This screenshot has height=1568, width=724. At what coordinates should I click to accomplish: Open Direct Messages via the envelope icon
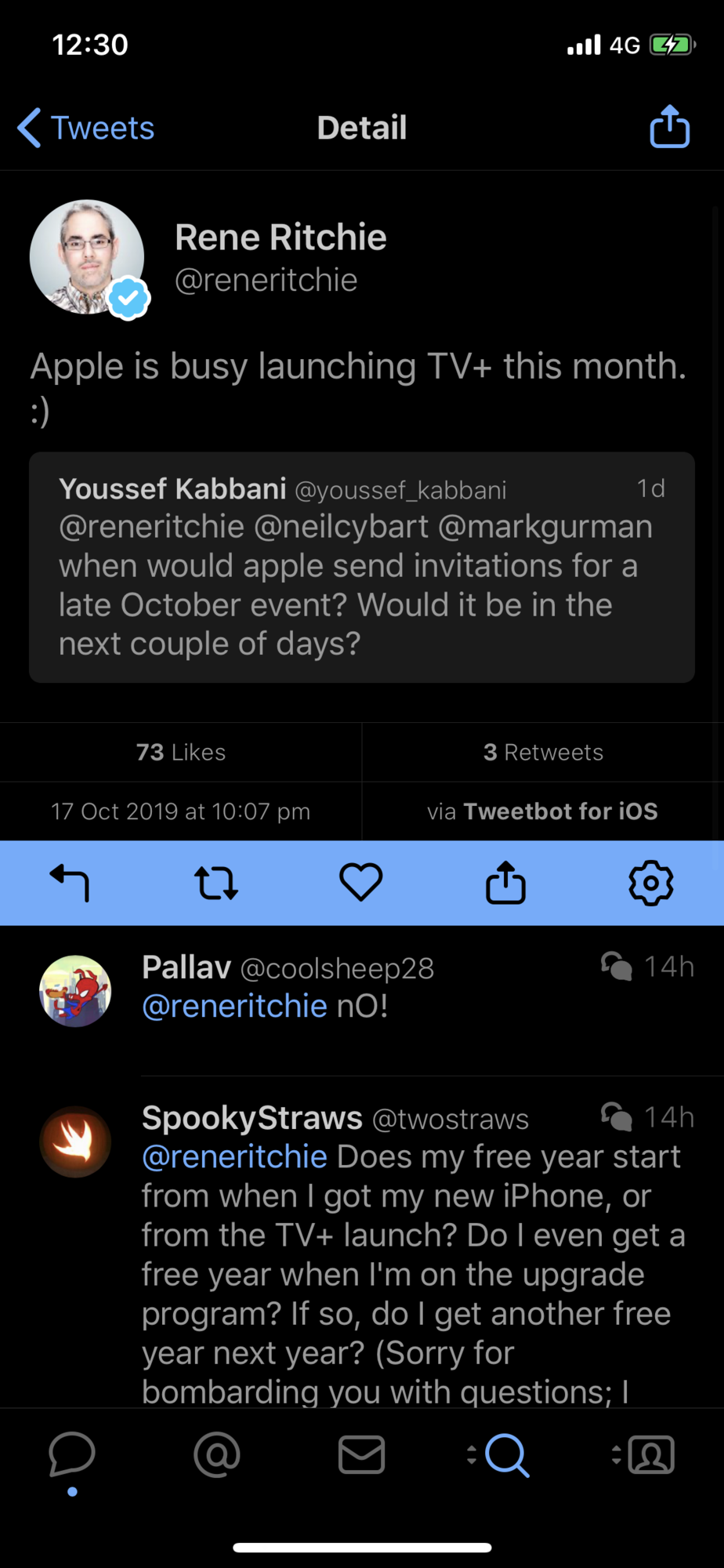click(x=361, y=1455)
